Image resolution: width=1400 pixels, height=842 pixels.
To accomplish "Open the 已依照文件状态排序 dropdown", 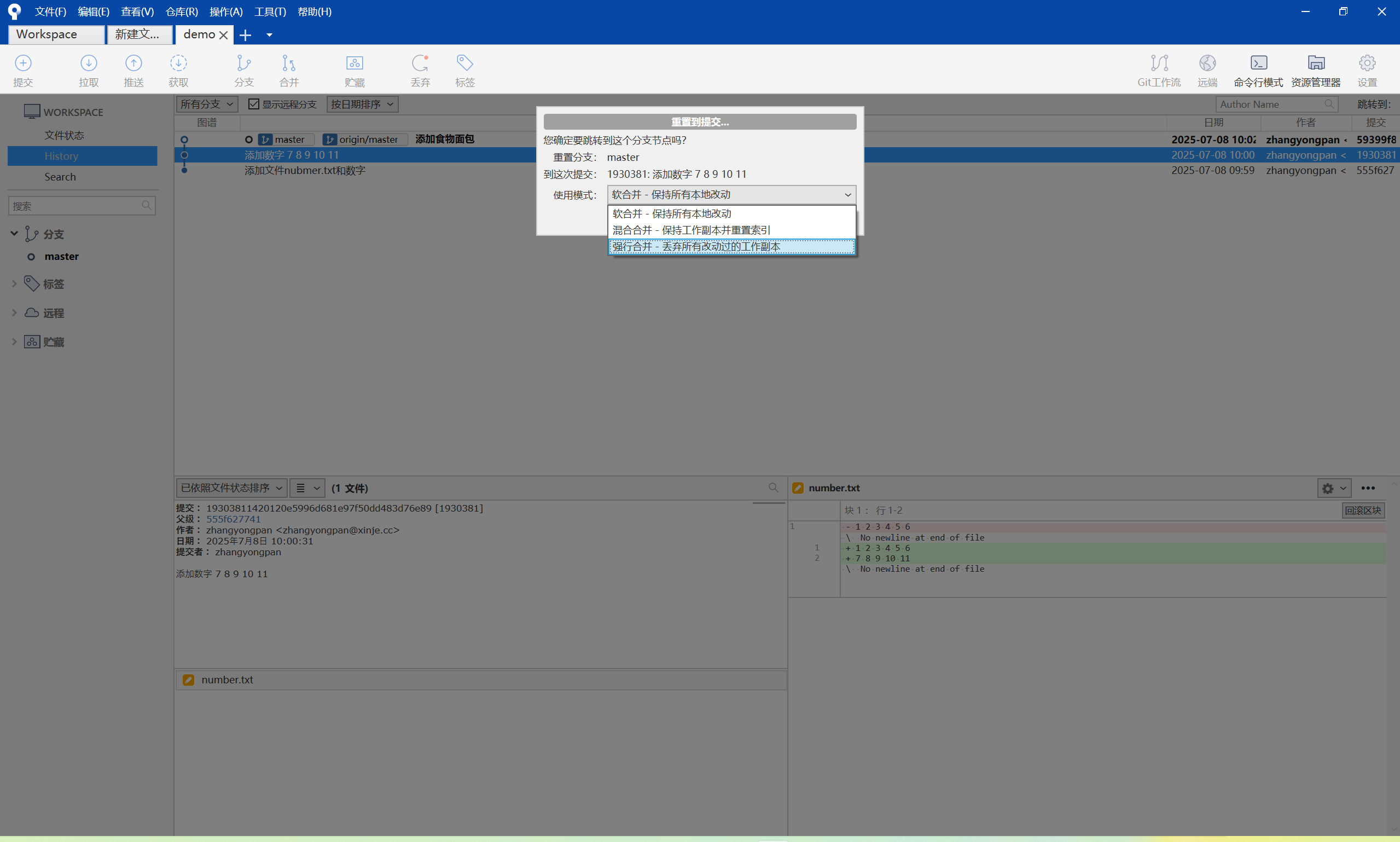I will (231, 488).
